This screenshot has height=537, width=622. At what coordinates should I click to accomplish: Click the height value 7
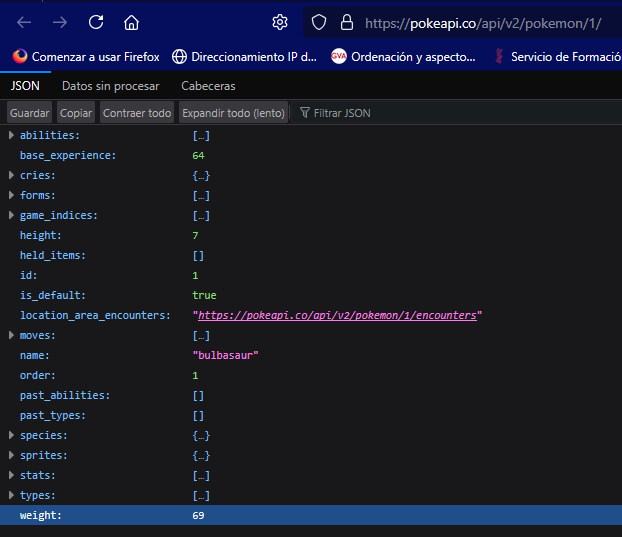click(195, 236)
